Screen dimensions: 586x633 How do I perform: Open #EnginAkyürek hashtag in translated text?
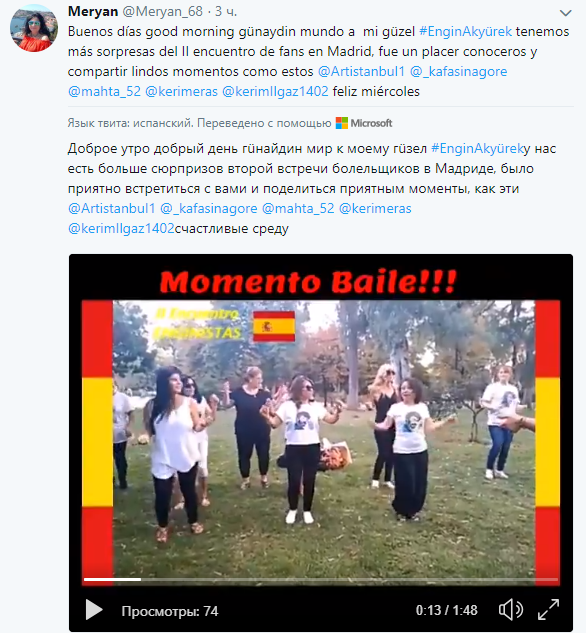click(477, 149)
